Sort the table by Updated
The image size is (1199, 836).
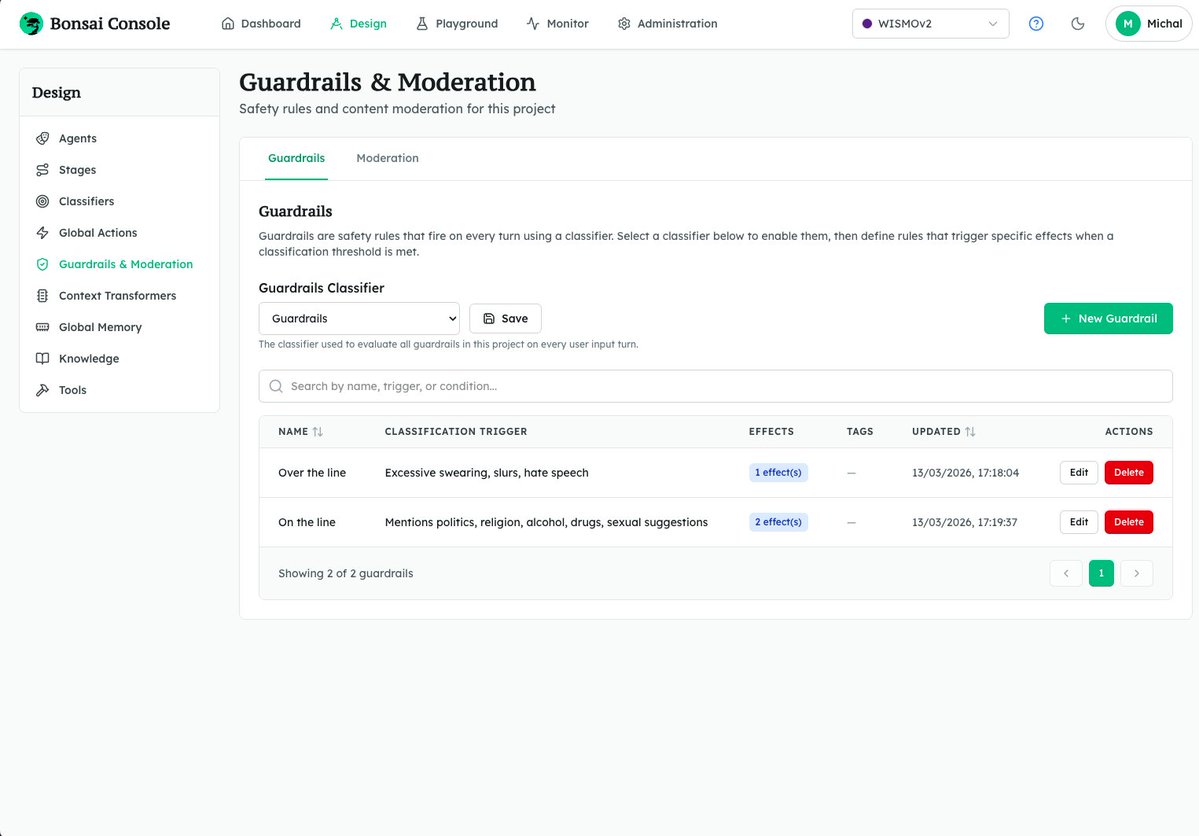(x=944, y=431)
